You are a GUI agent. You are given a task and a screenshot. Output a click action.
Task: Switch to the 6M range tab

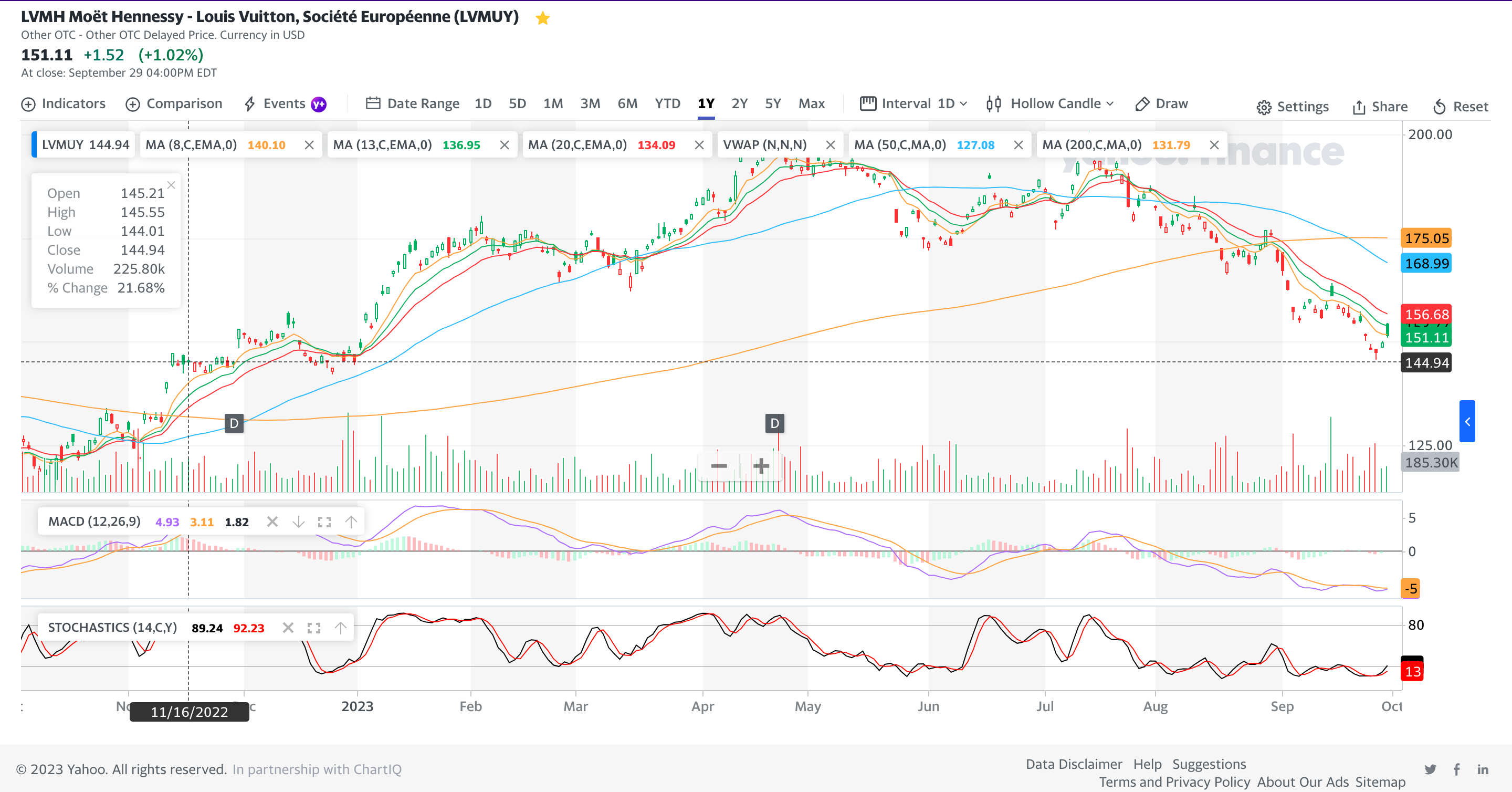627,104
